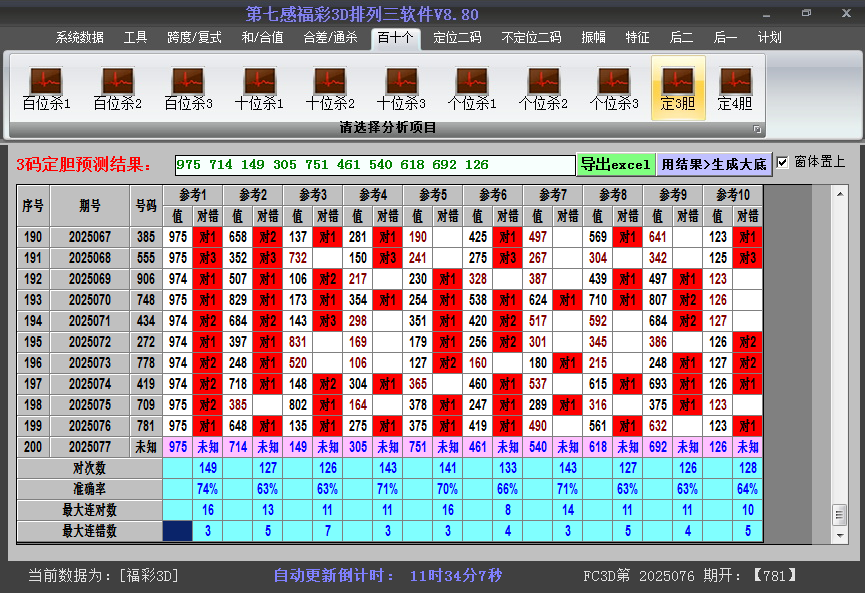Select the 定3胆 analysis icon
Screen dimensions: 865x593
coord(678,88)
